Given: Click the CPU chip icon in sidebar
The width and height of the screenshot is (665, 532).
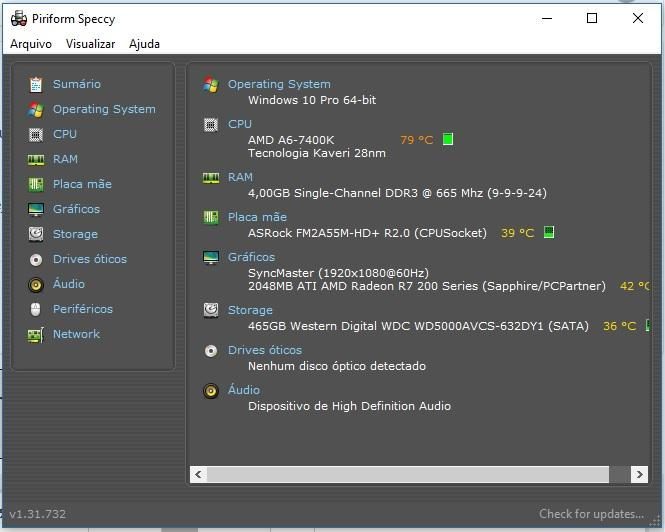Looking at the screenshot, I should click(36, 134).
